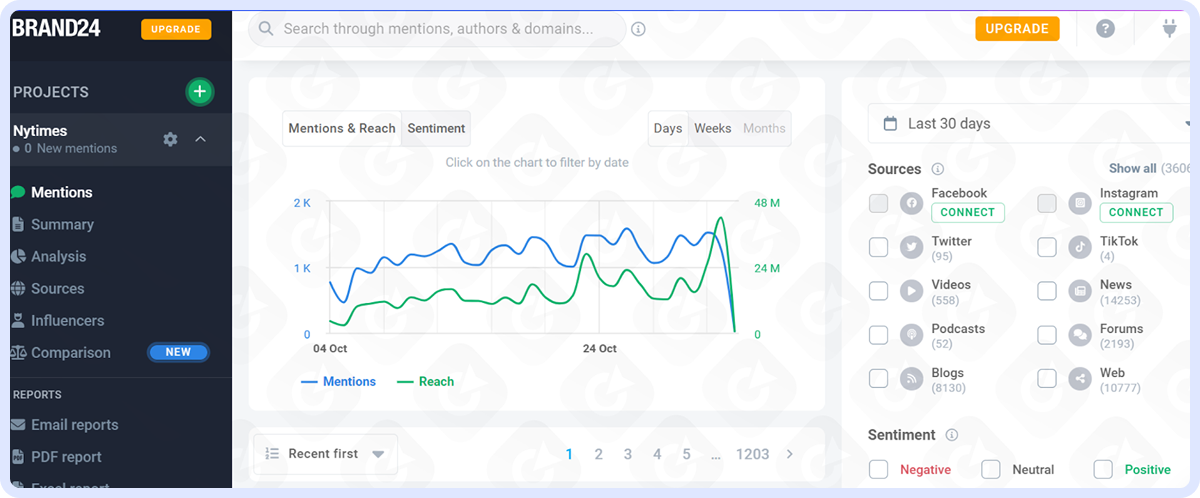Enable the Twitter source checkbox
1200x498 pixels.
pyautogui.click(x=878, y=247)
